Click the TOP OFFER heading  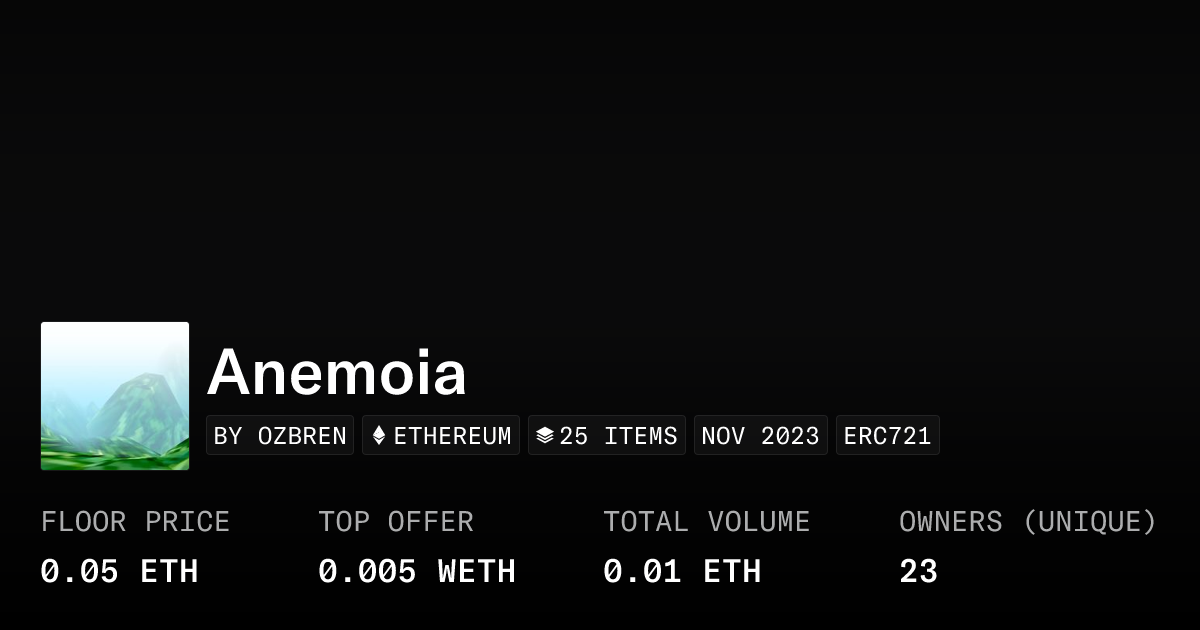[396, 522]
